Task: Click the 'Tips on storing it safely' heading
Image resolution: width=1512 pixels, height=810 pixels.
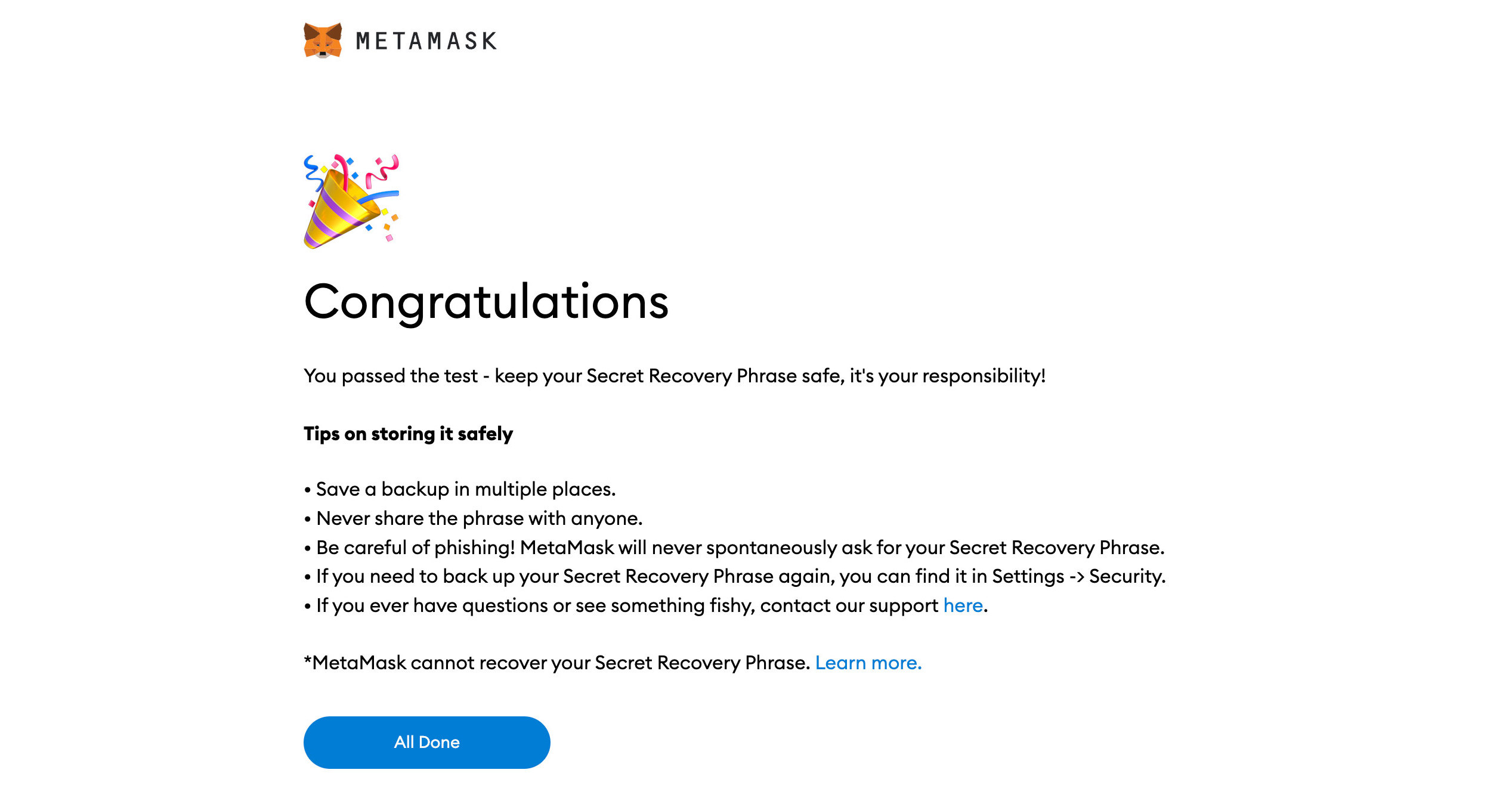Action: (408, 434)
